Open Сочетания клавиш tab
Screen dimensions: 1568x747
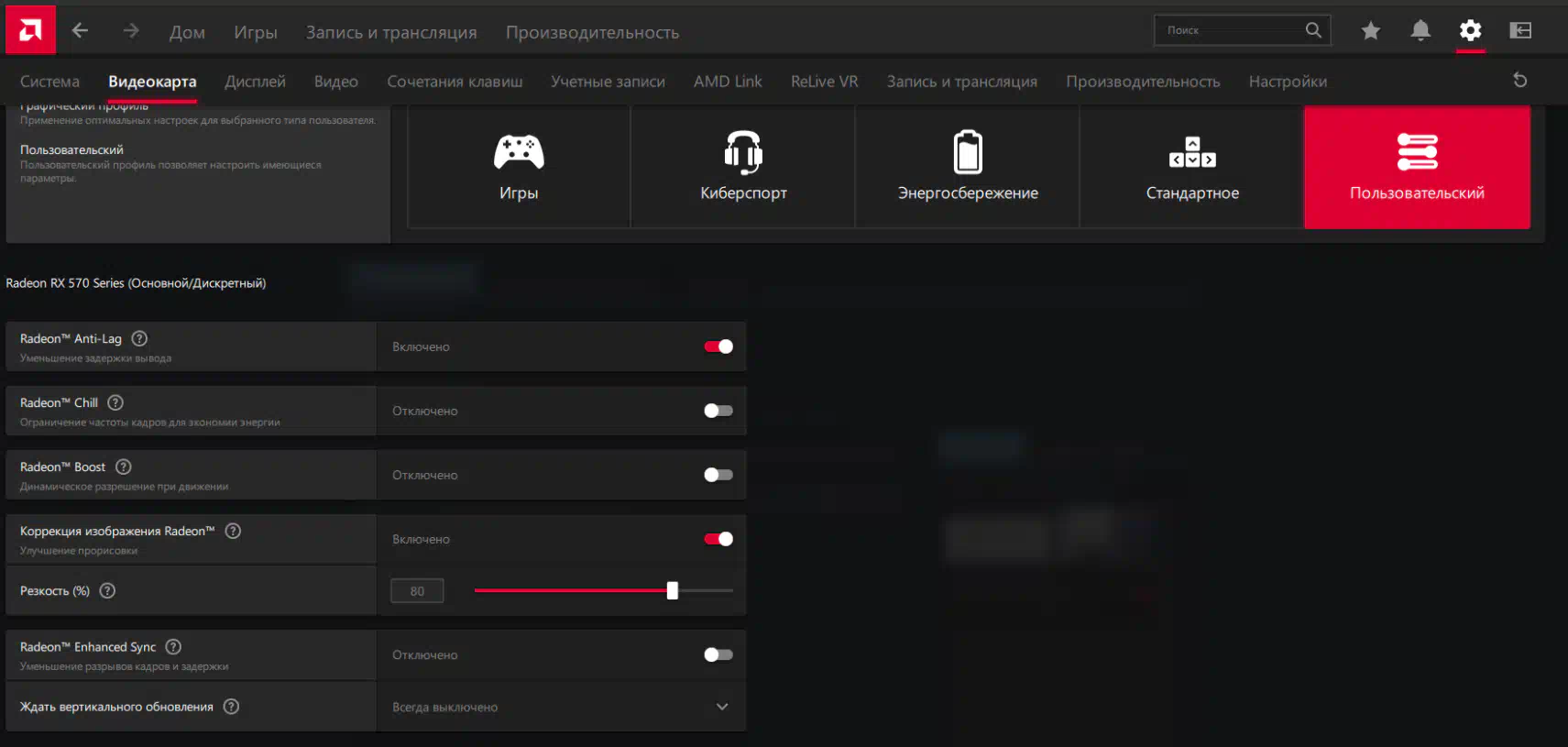(455, 82)
